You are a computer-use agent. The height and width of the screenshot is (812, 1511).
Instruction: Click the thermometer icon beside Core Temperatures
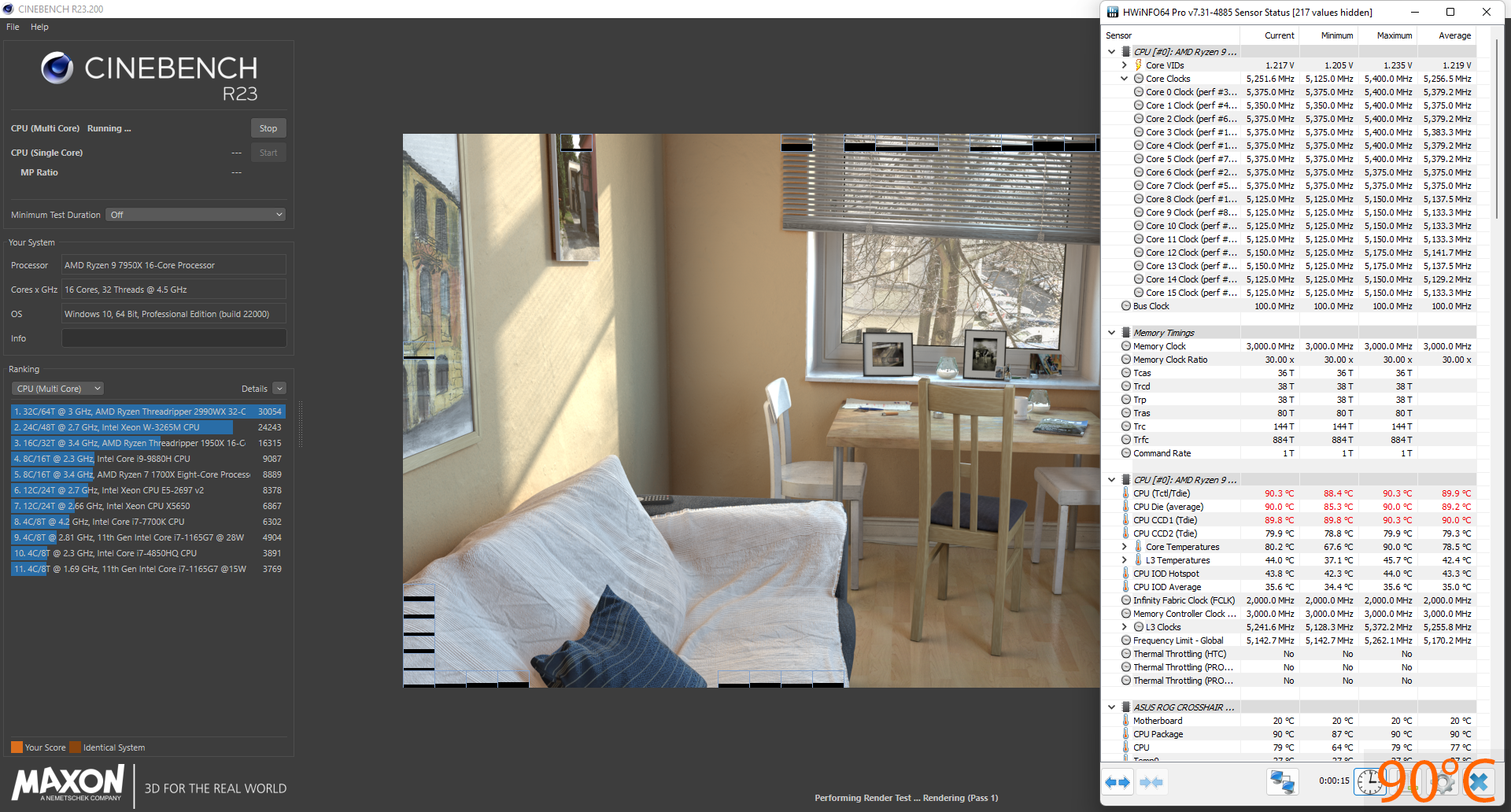[1138, 547]
